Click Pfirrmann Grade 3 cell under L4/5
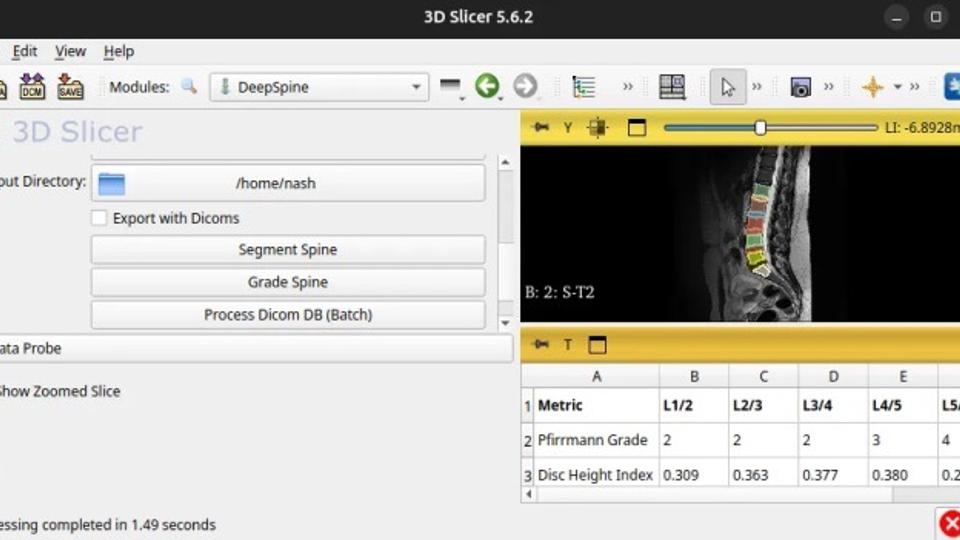The width and height of the screenshot is (960, 540). pos(903,440)
